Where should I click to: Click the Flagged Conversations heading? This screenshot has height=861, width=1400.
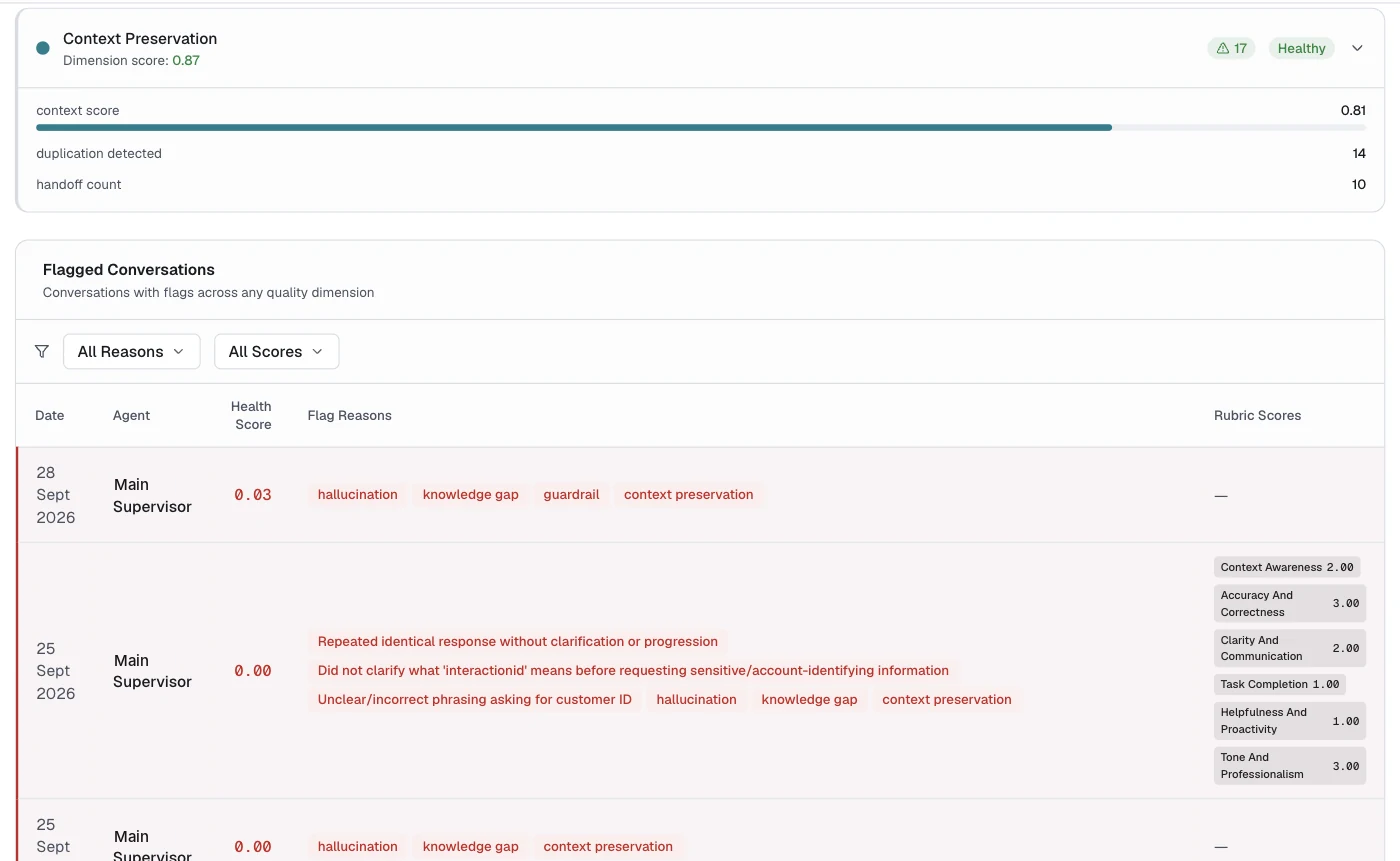tap(129, 270)
